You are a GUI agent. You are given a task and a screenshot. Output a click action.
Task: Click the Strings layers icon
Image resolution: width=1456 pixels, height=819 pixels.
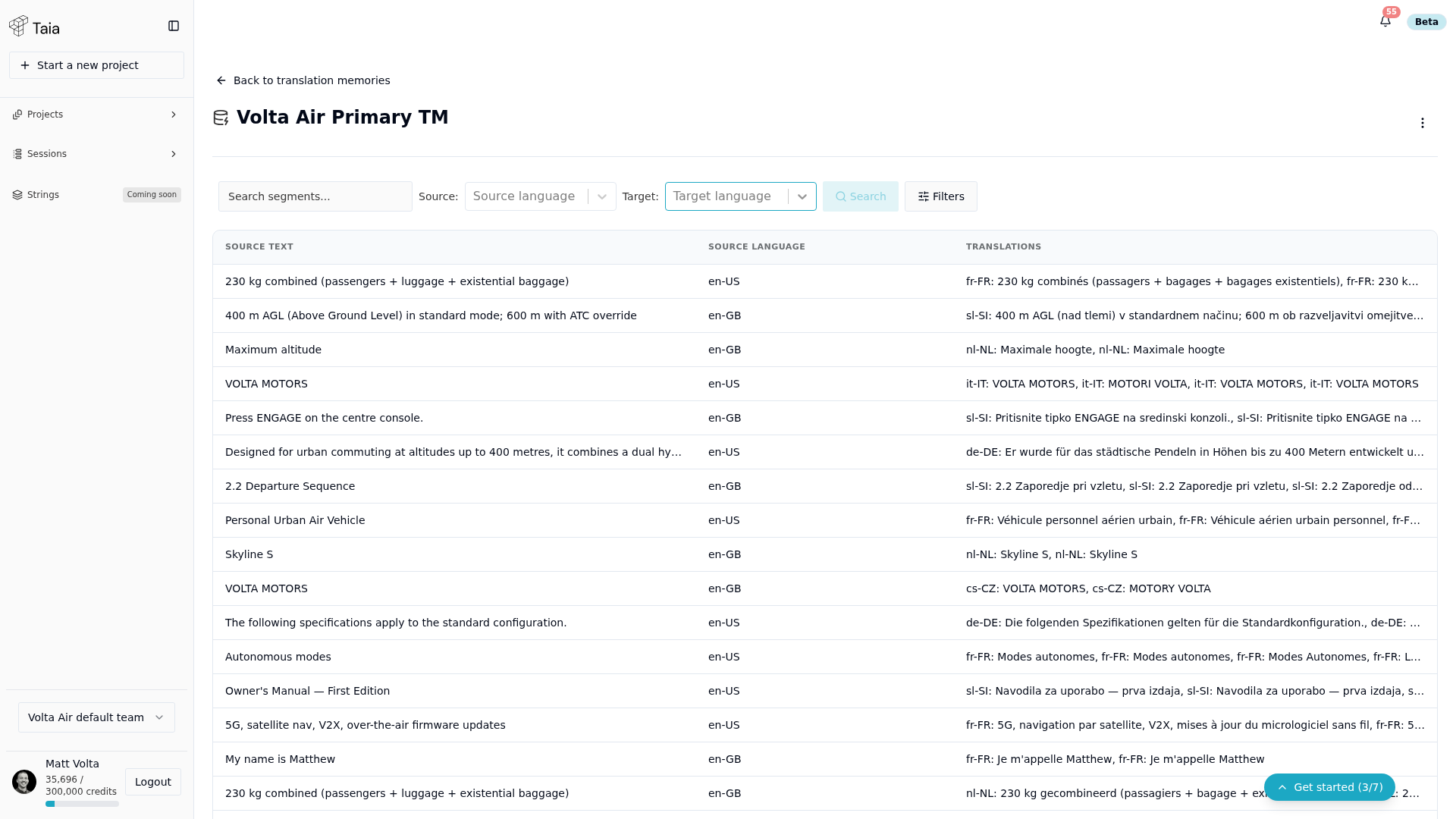pos(17,195)
